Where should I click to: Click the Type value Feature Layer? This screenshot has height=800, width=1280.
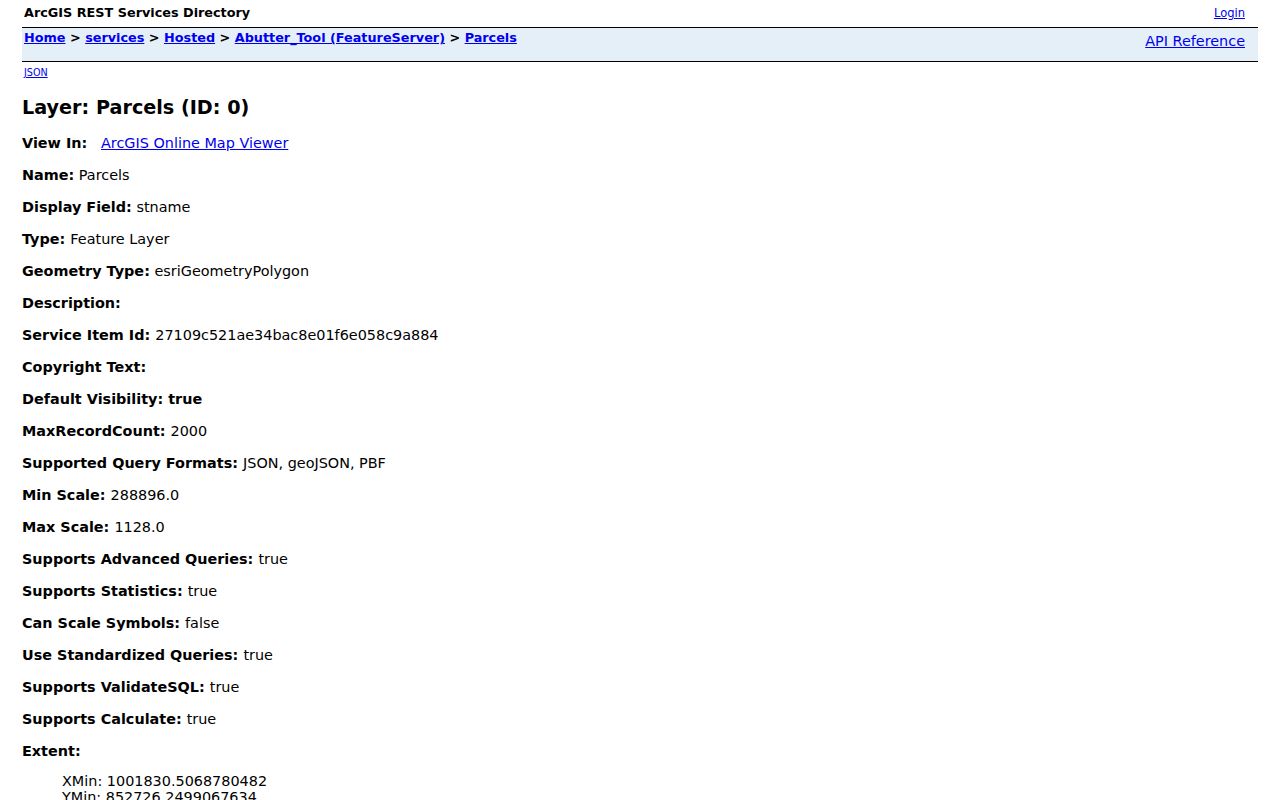pos(120,239)
